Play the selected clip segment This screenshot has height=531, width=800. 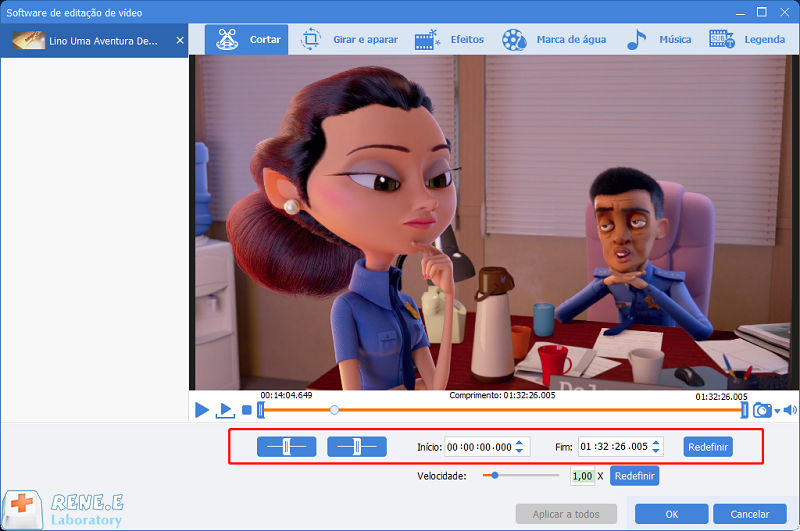point(225,410)
